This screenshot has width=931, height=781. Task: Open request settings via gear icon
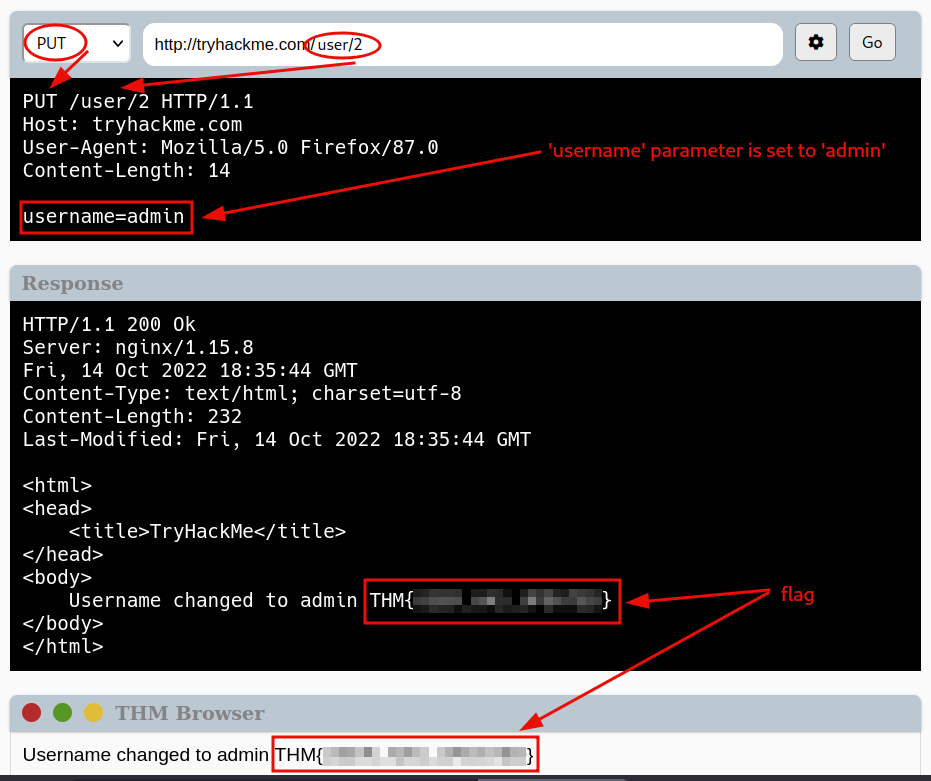(815, 42)
